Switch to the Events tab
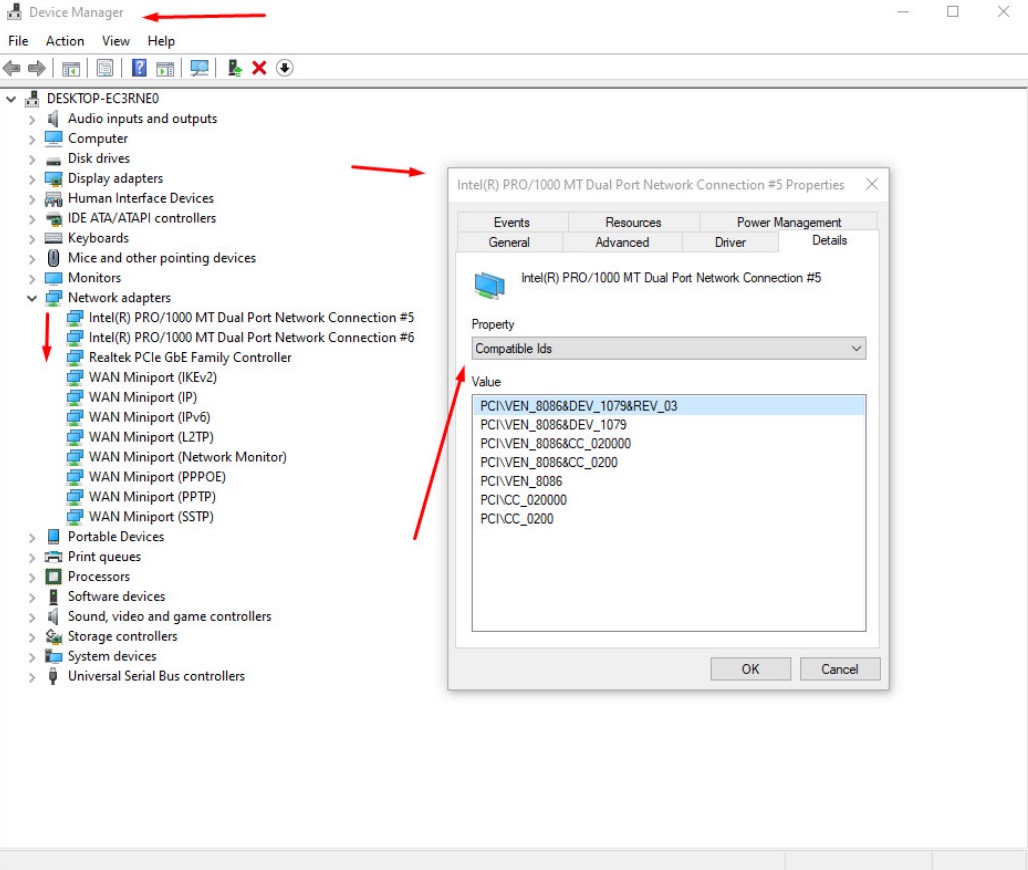Image resolution: width=1028 pixels, height=870 pixels. click(511, 222)
